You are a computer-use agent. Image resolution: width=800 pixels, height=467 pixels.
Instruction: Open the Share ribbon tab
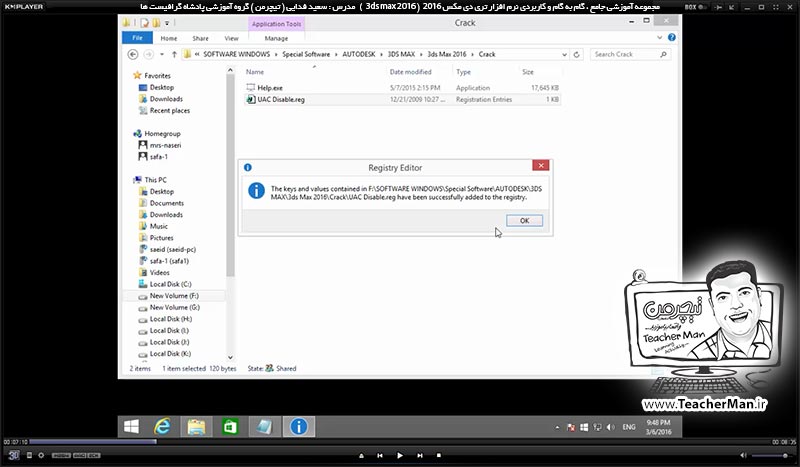[x=201, y=38]
